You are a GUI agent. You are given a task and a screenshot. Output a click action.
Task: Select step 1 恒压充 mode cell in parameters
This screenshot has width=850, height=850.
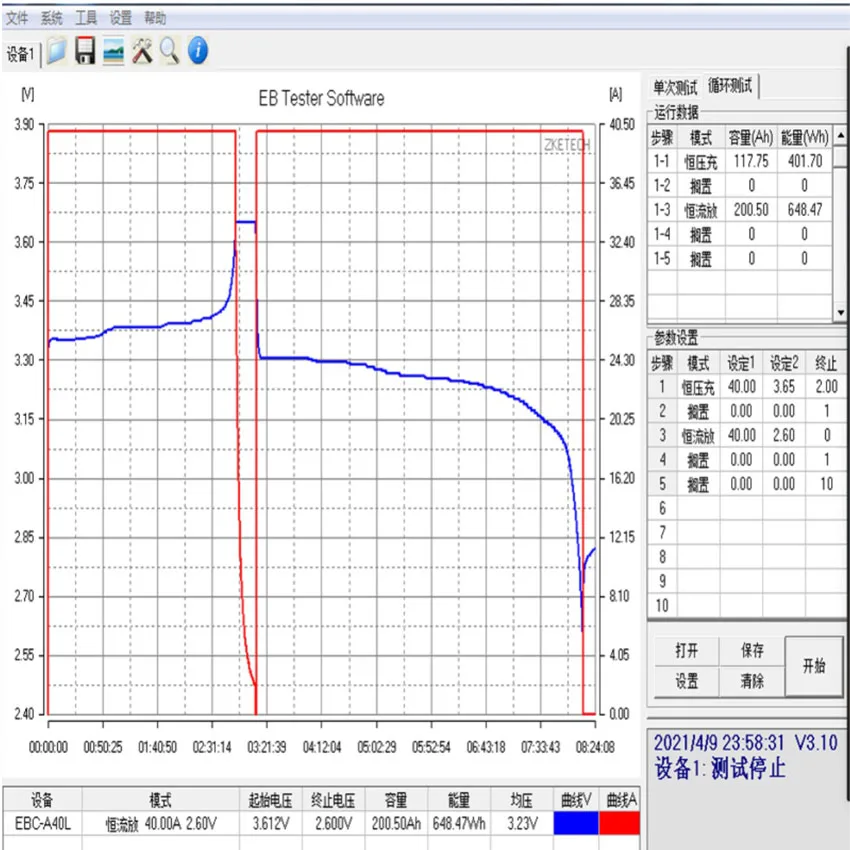(698, 387)
